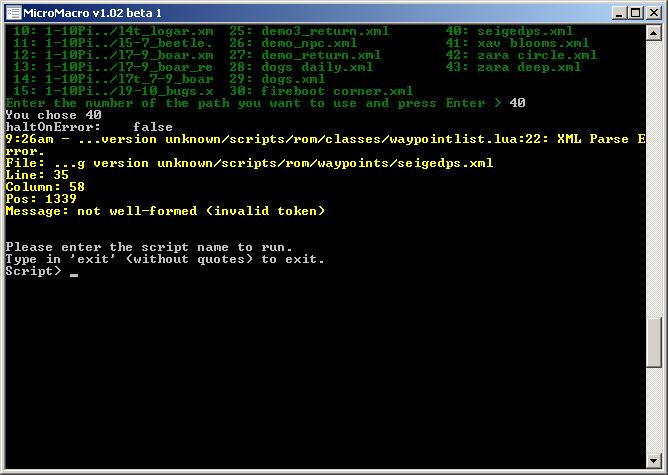Minimize the MicroMacro console window

click(x=619, y=12)
